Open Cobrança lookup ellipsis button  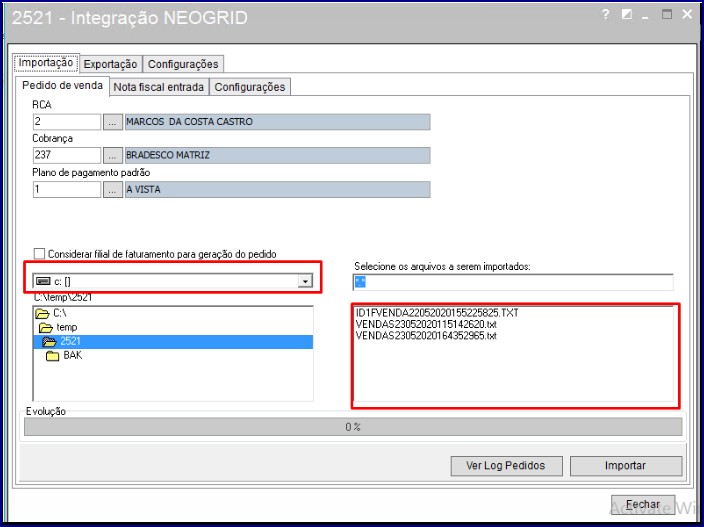tap(113, 155)
